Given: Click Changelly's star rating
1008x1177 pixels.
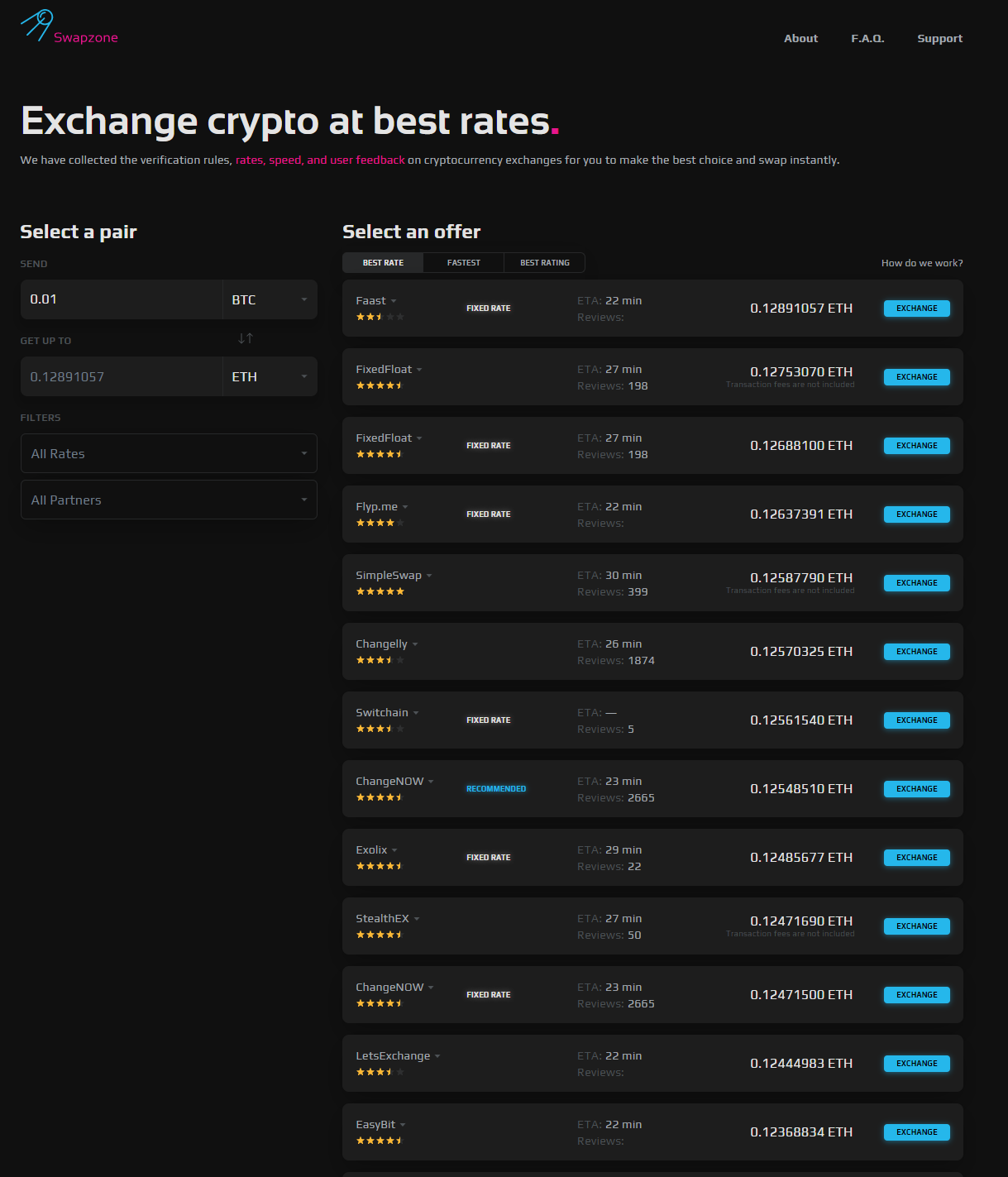Looking at the screenshot, I should 380,659.
